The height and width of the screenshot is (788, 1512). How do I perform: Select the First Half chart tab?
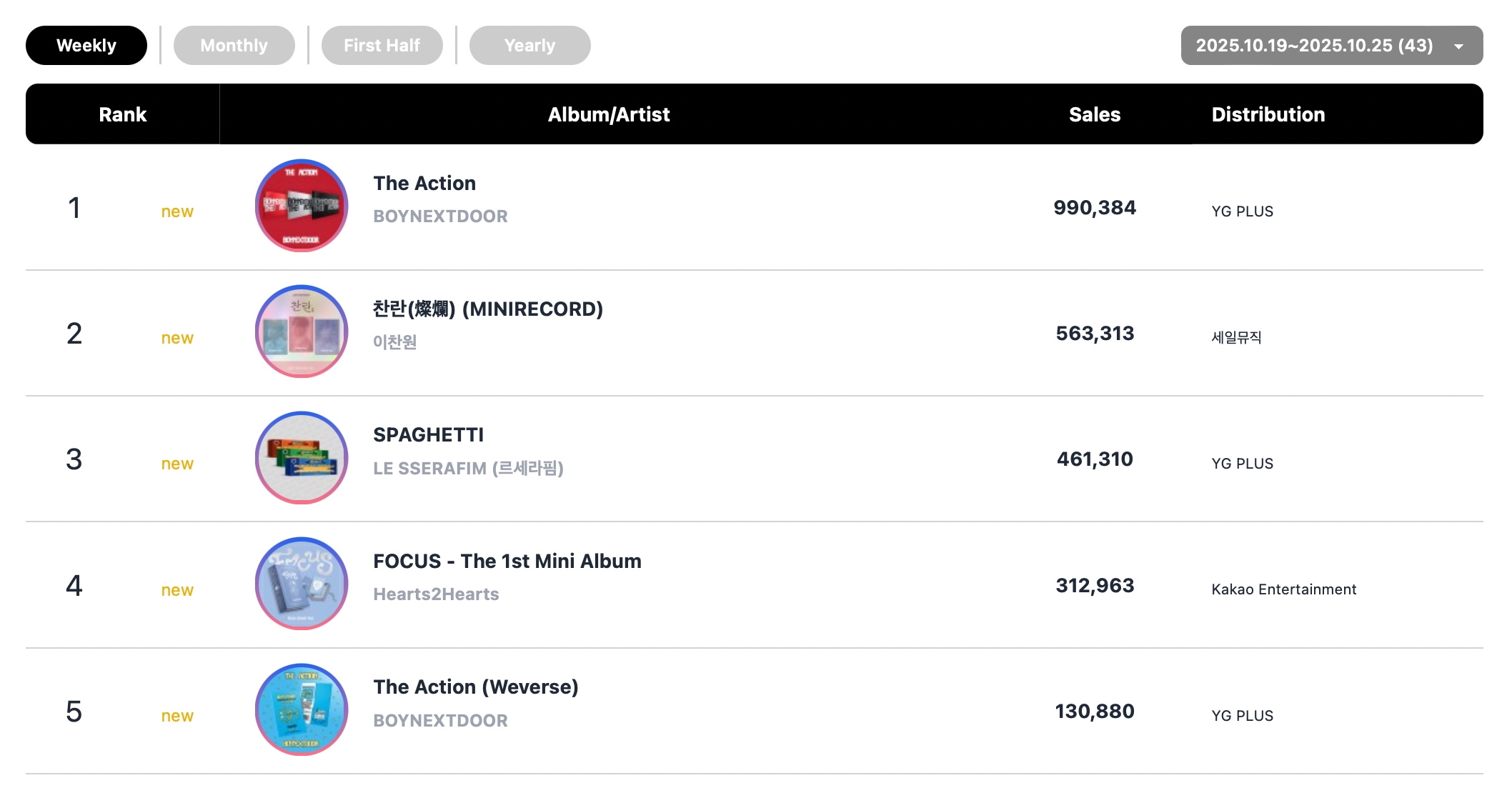coord(382,46)
